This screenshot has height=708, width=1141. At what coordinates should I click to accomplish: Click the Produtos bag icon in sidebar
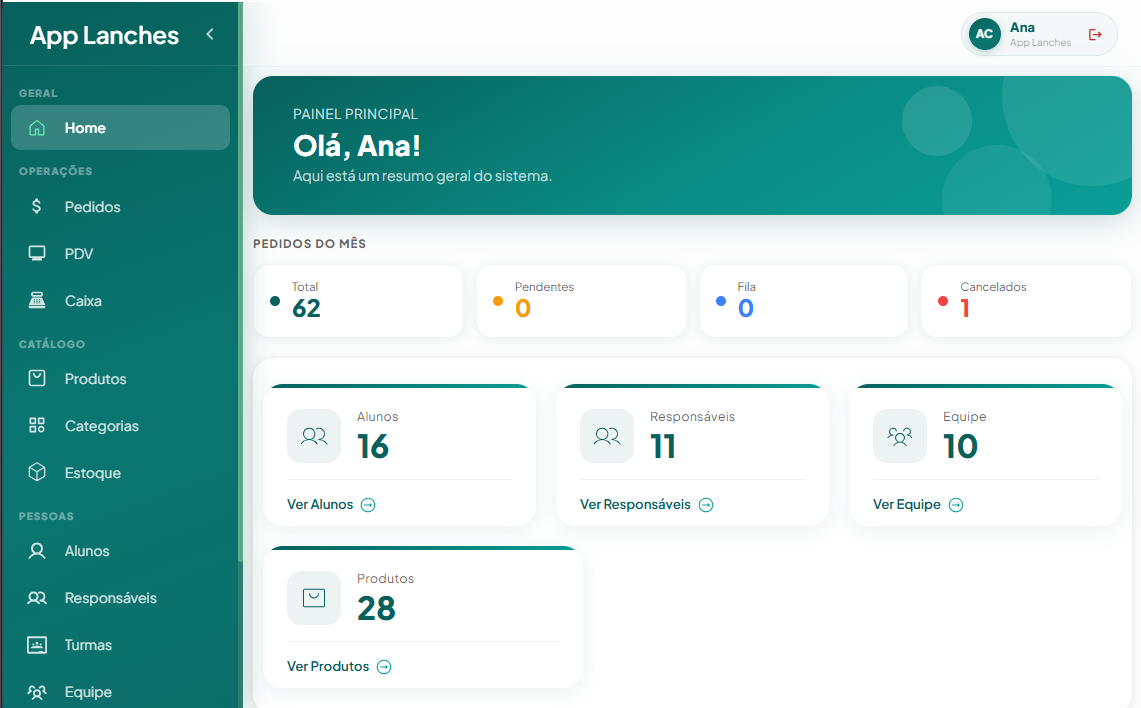tap(36, 378)
